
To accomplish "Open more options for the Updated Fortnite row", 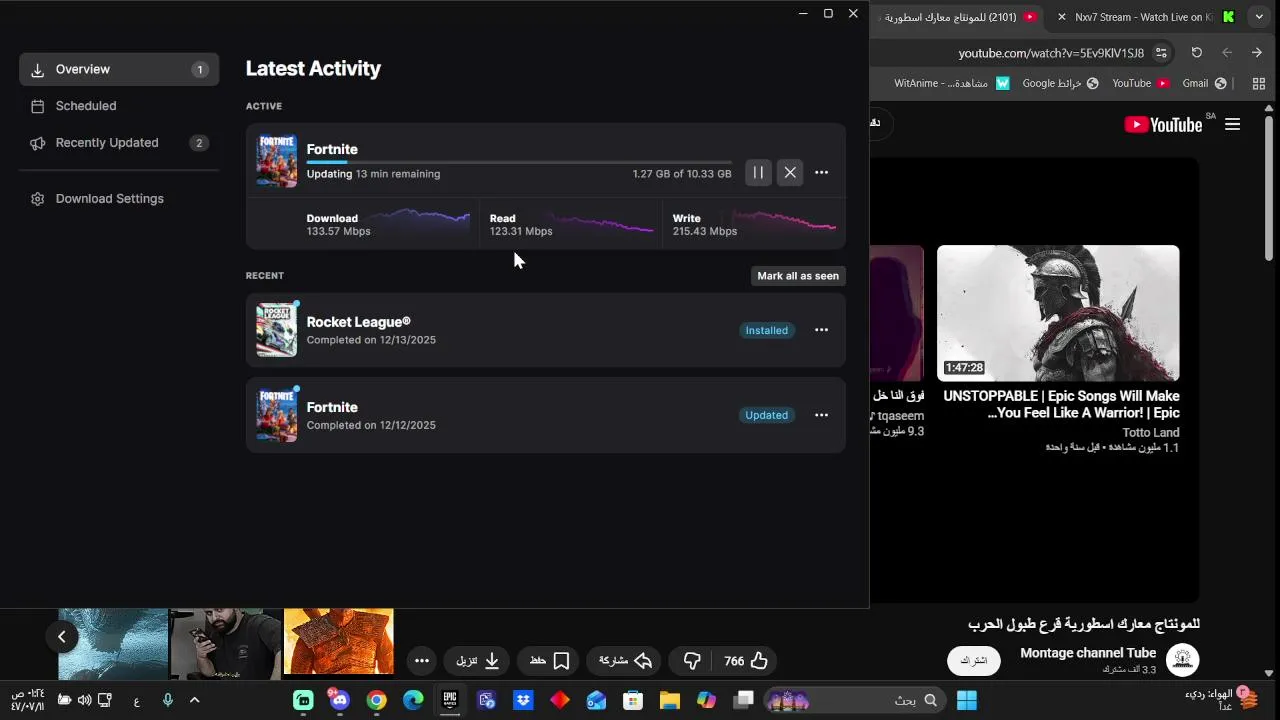I will [821, 415].
